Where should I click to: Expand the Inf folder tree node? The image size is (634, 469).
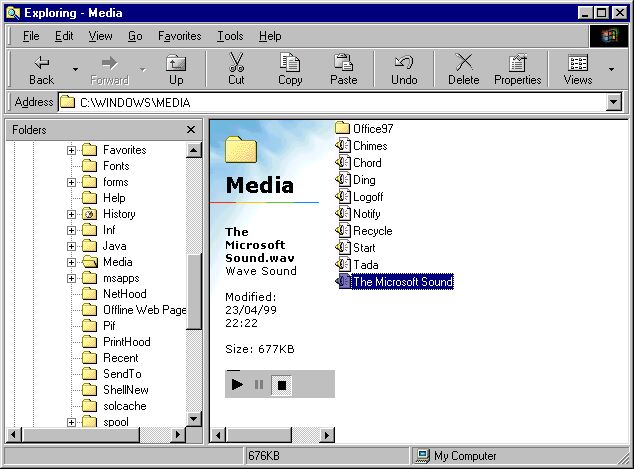pyautogui.click(x=71, y=230)
